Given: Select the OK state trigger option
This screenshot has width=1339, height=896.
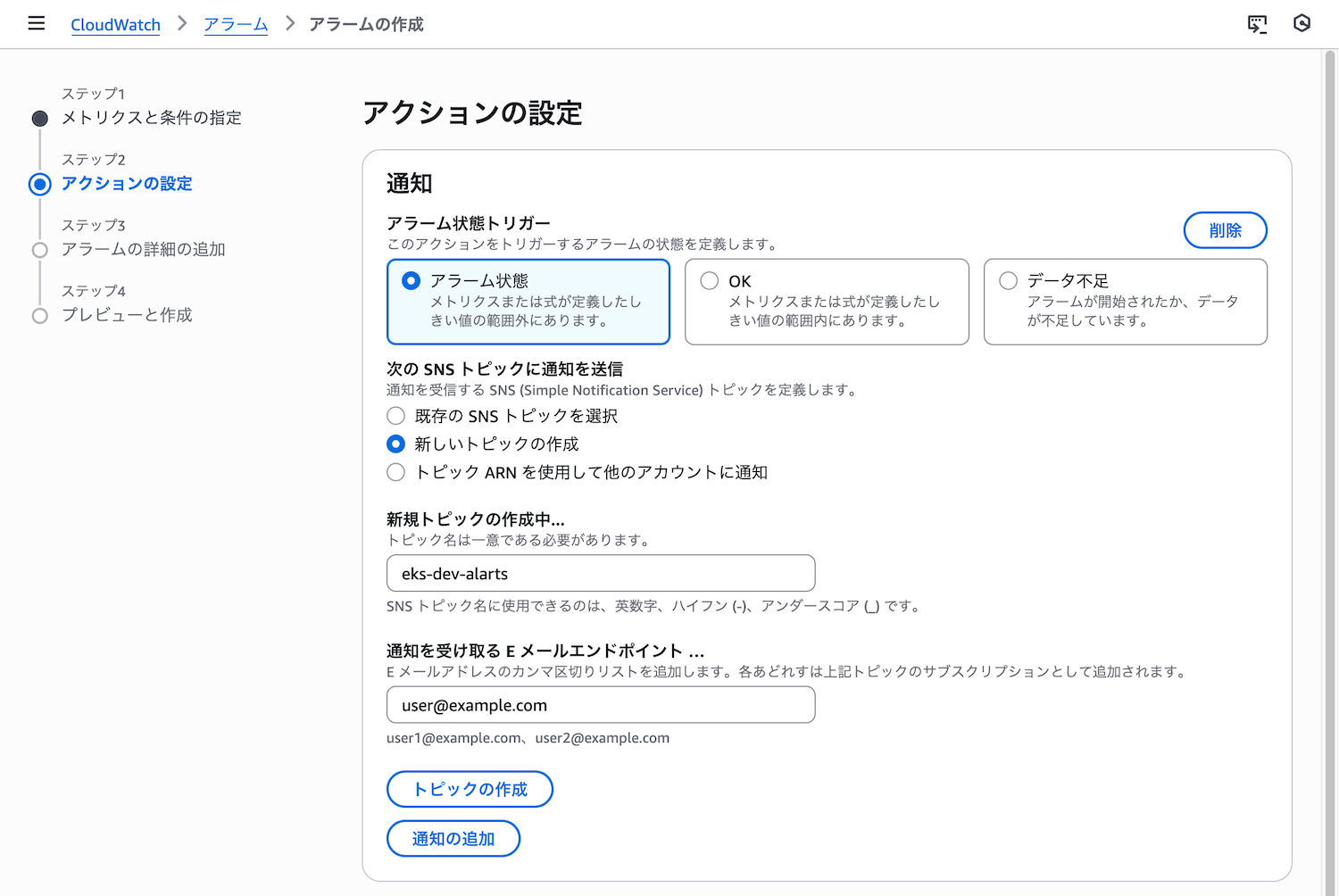Looking at the screenshot, I should click(x=710, y=281).
